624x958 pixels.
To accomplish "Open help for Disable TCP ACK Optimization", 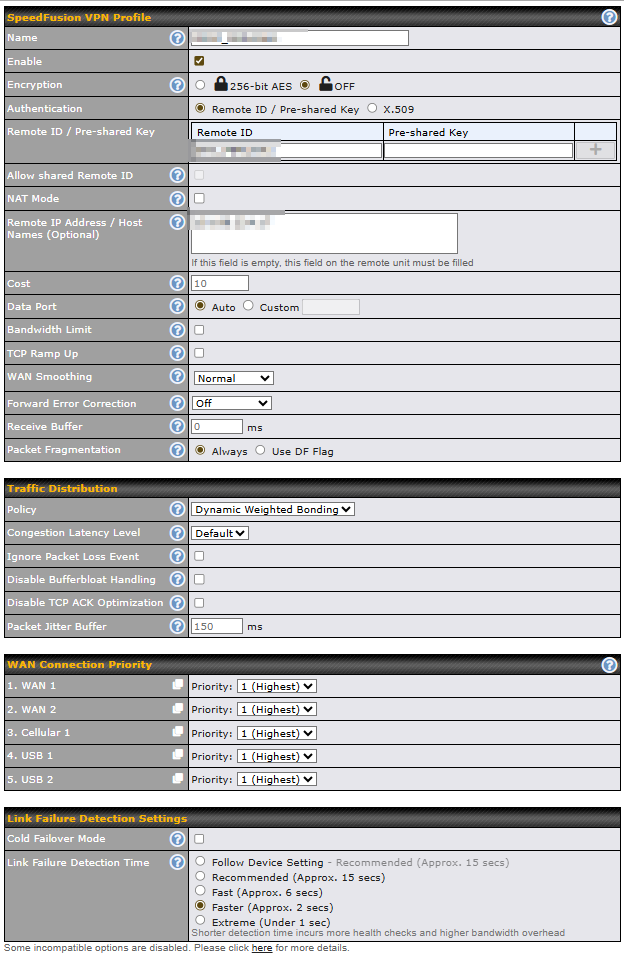I will pos(177,602).
